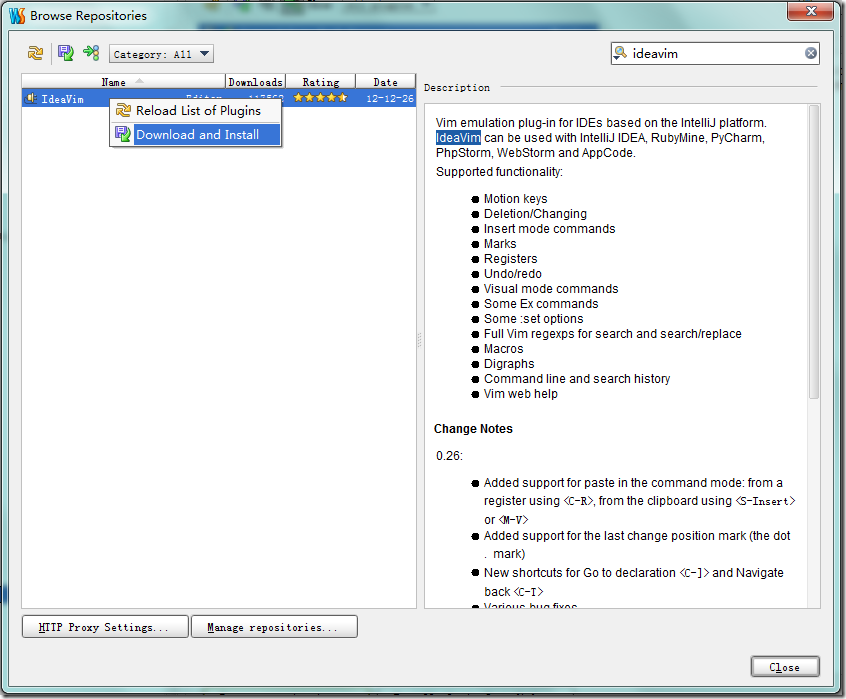Click the Close button
Image resolution: width=846 pixels, height=699 pixels.
(784, 667)
